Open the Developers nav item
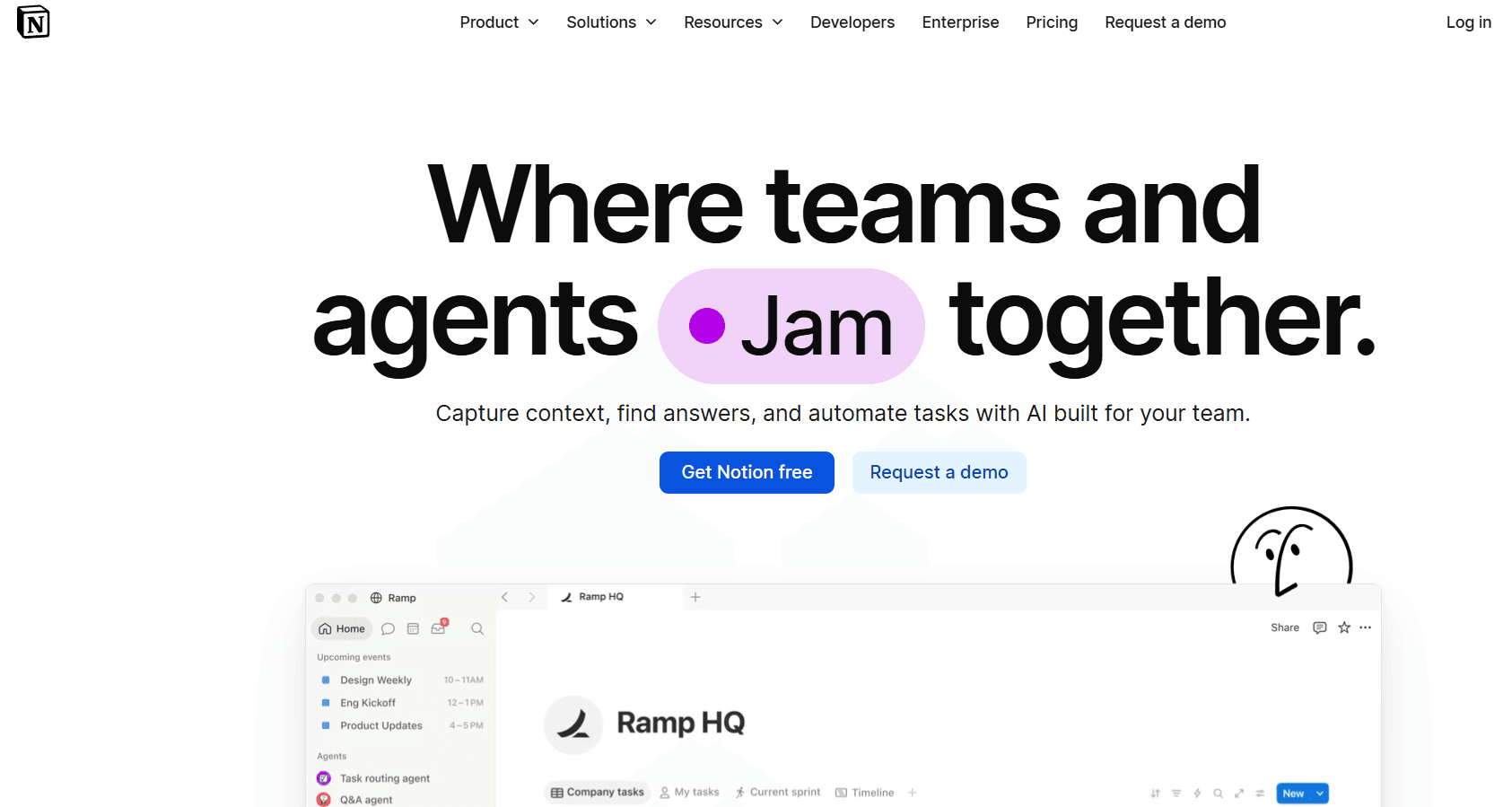The height and width of the screenshot is (807, 1512). 852,22
